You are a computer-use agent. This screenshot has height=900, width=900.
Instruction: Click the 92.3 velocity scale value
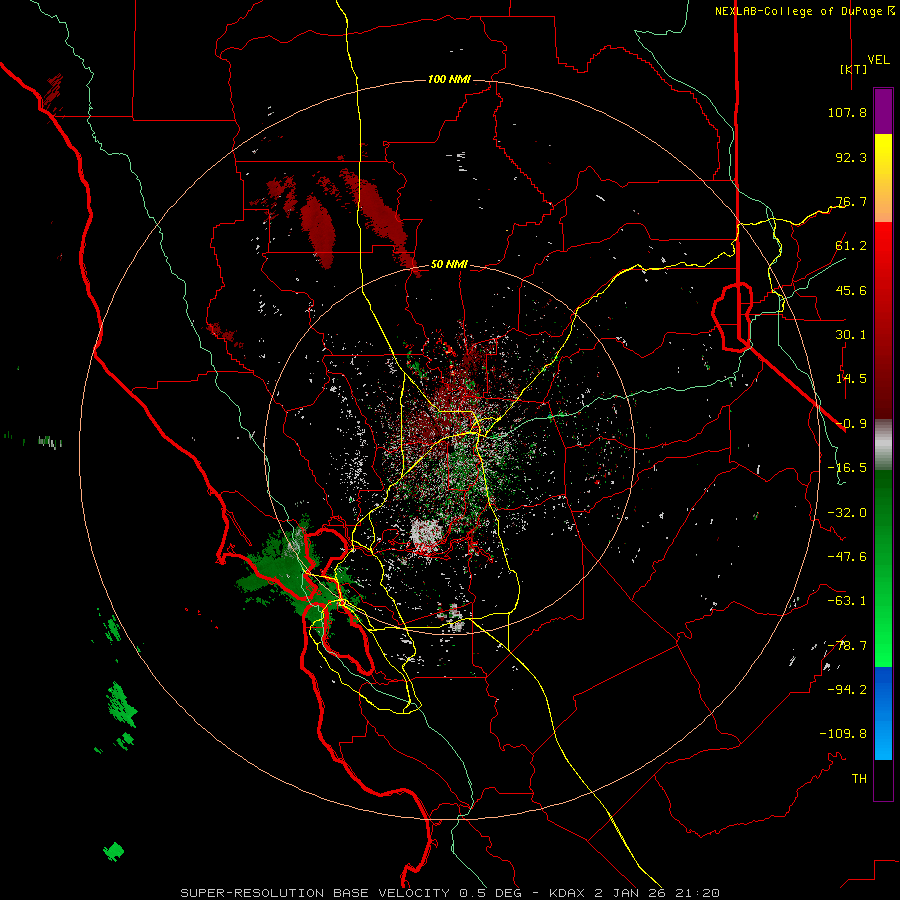click(851, 157)
